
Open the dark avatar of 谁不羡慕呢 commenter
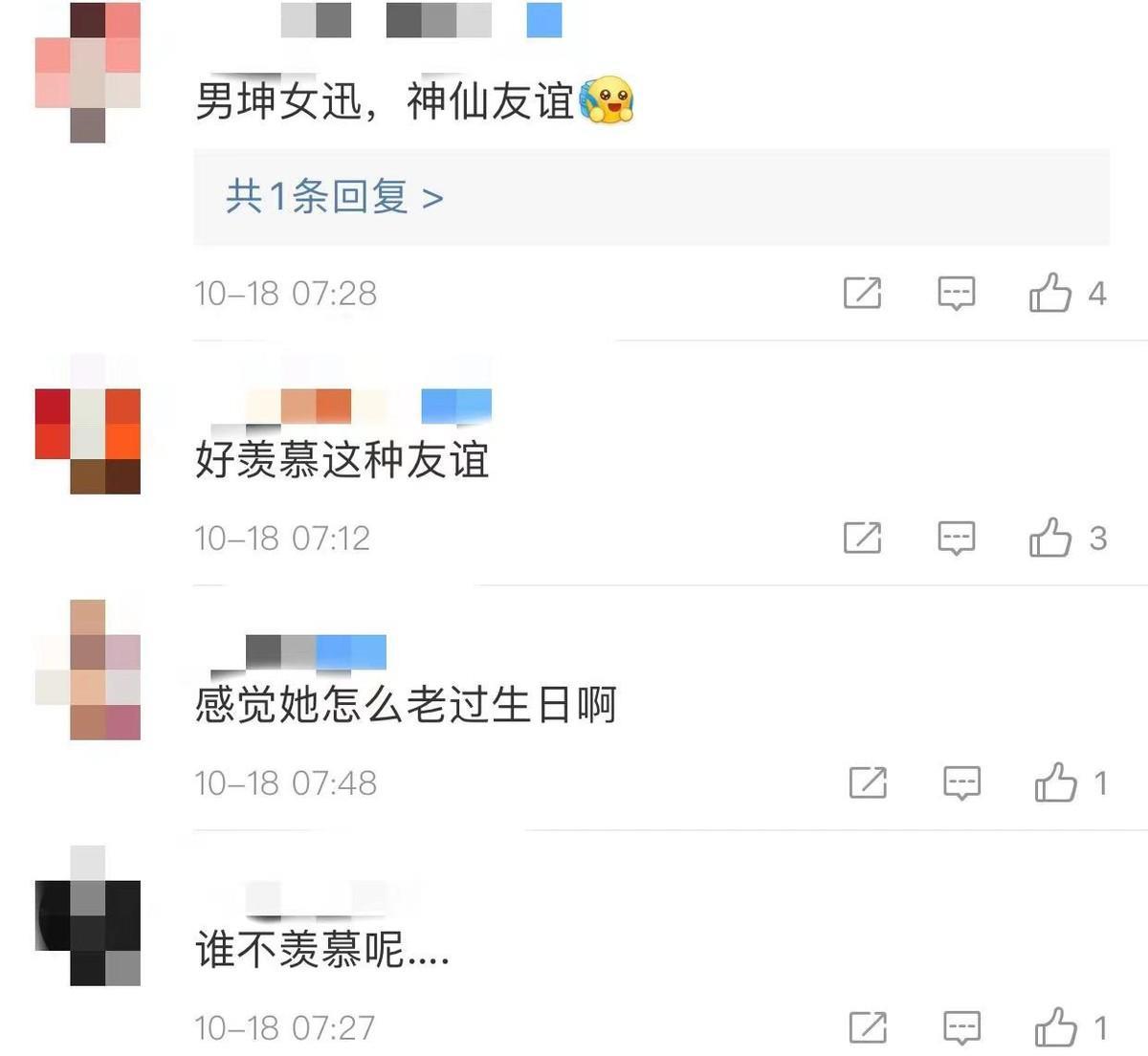[88, 915]
